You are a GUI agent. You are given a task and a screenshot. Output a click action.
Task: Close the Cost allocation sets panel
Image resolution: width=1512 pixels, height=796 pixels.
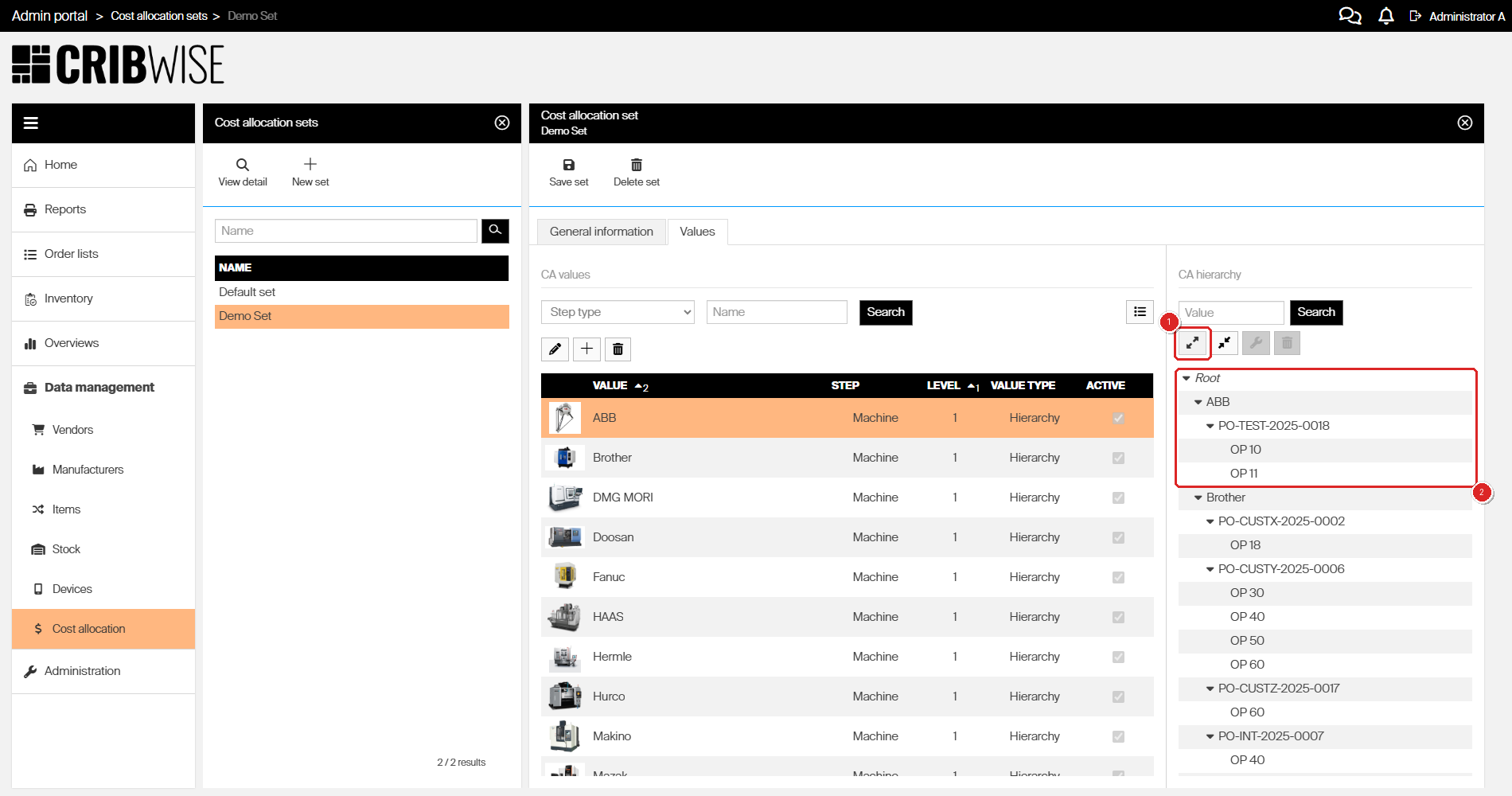pos(502,123)
